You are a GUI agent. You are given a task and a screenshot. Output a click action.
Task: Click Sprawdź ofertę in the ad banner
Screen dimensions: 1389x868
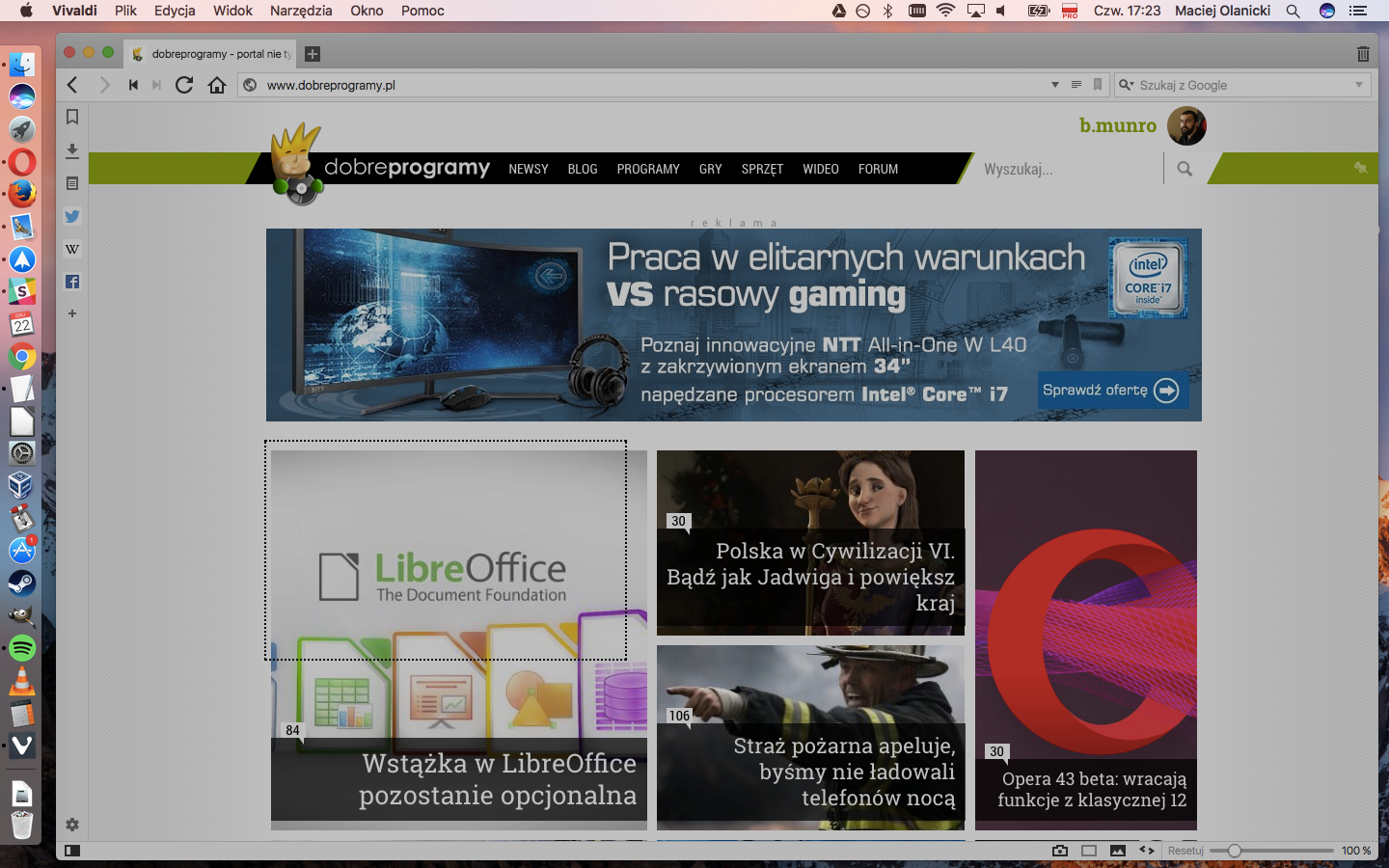[1112, 390]
